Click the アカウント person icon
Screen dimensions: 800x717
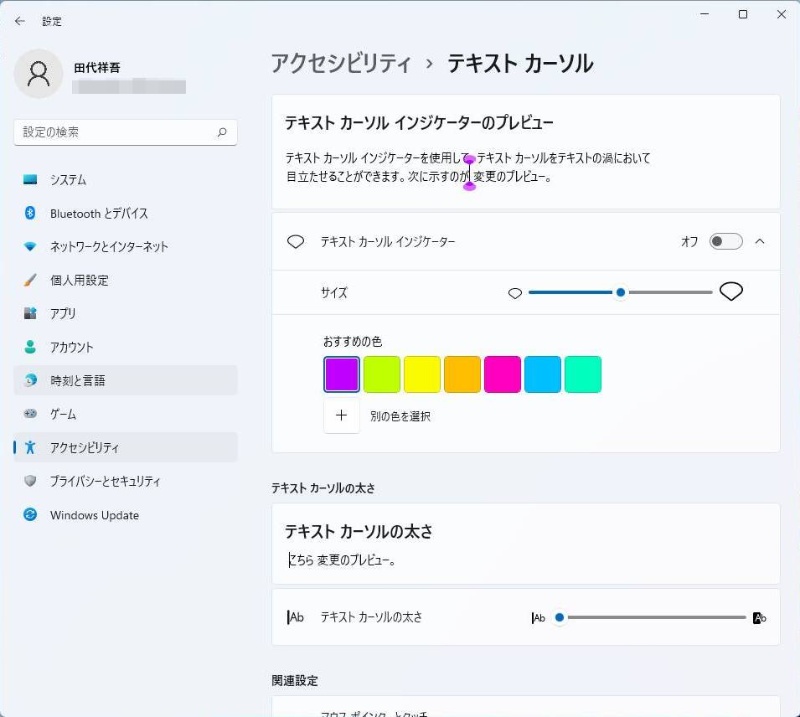[32, 347]
